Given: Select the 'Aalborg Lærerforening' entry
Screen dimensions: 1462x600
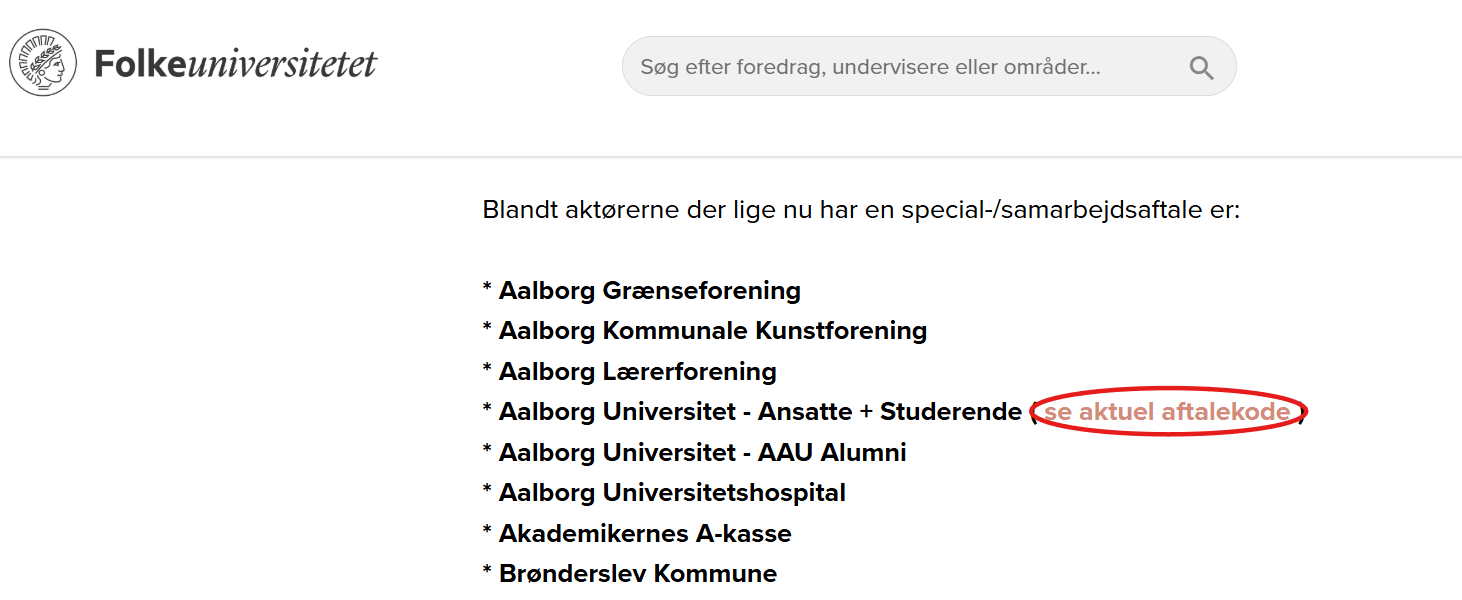Looking at the screenshot, I should [637, 372].
